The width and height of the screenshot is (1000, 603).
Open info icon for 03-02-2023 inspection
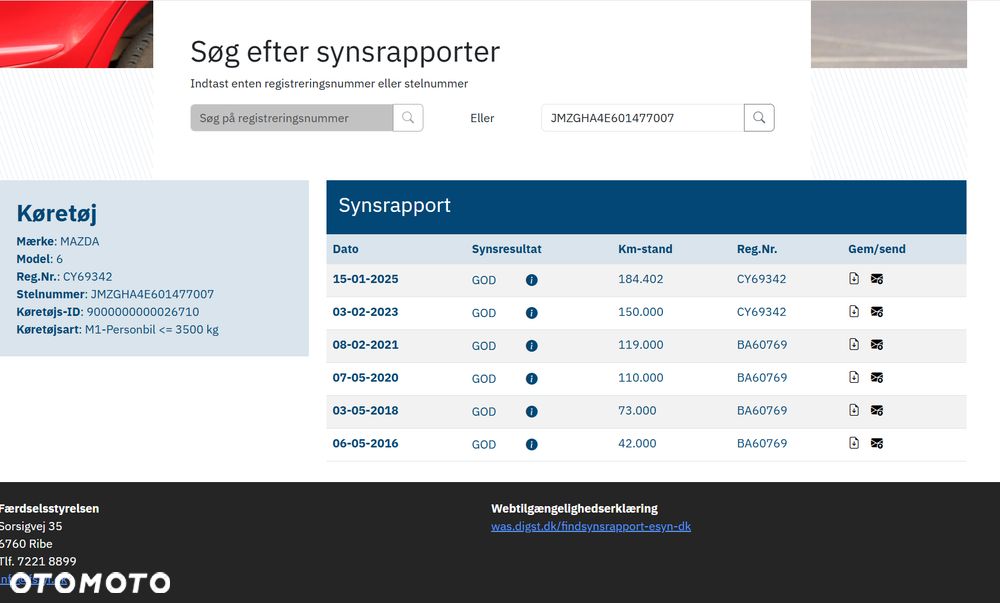tap(531, 313)
